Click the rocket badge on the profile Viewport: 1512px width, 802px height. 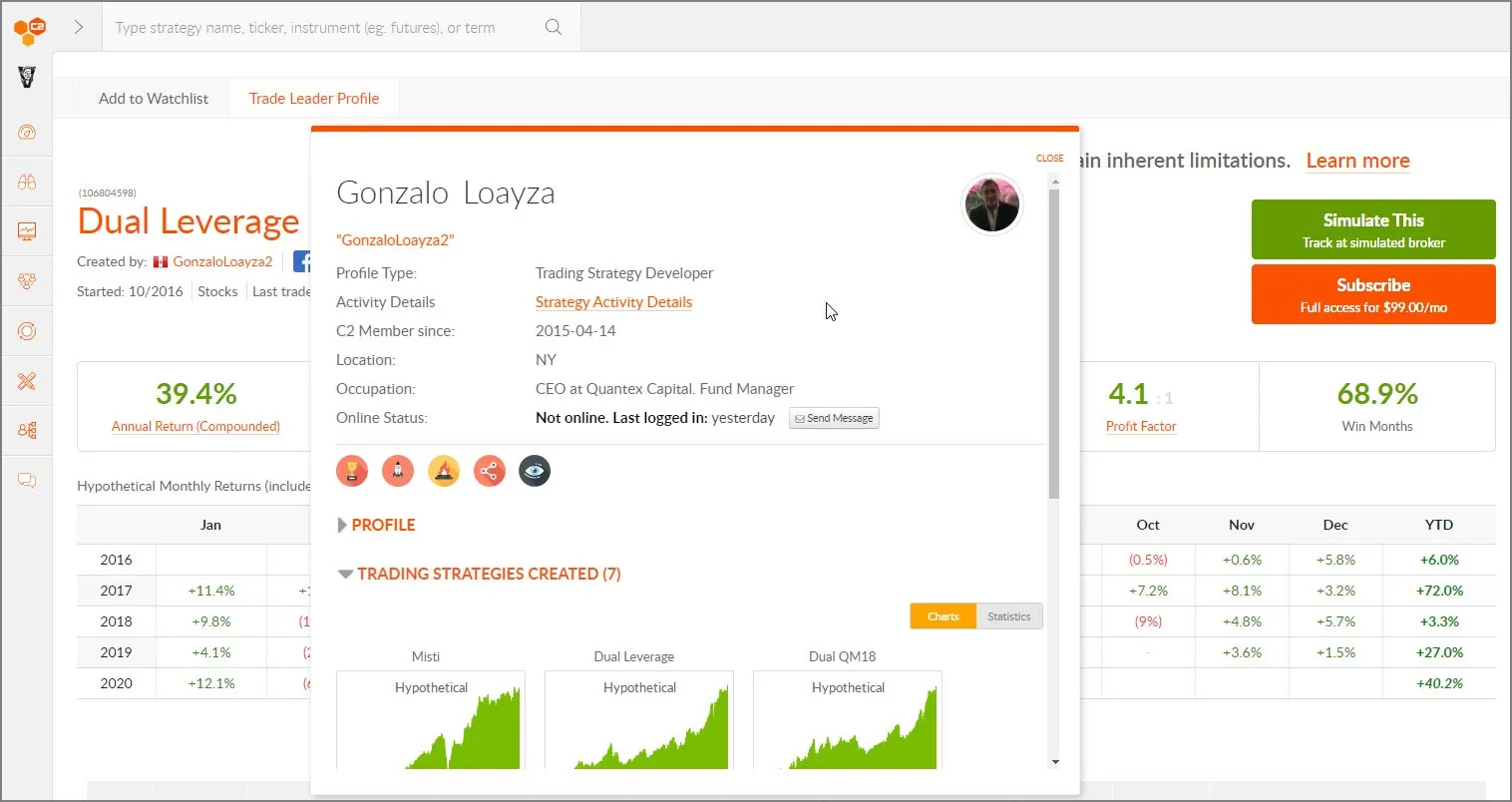[398, 470]
